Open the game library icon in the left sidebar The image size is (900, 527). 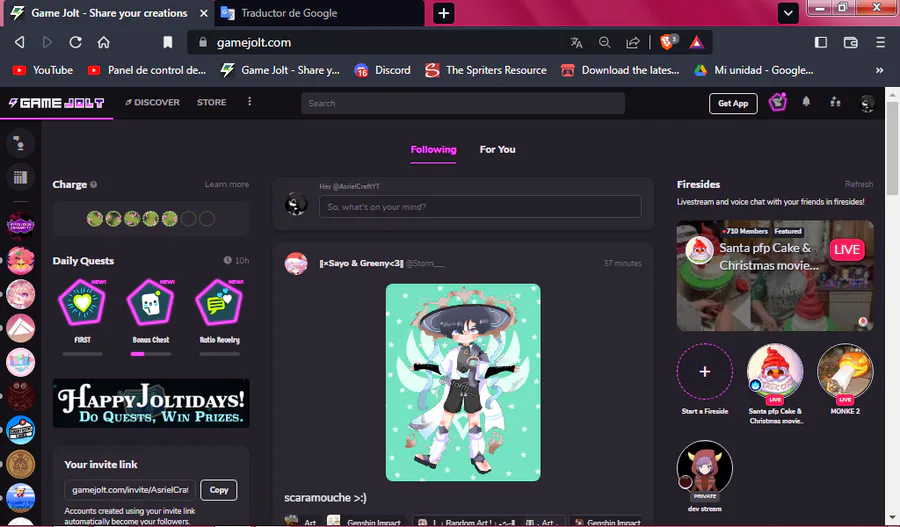tap(20, 177)
